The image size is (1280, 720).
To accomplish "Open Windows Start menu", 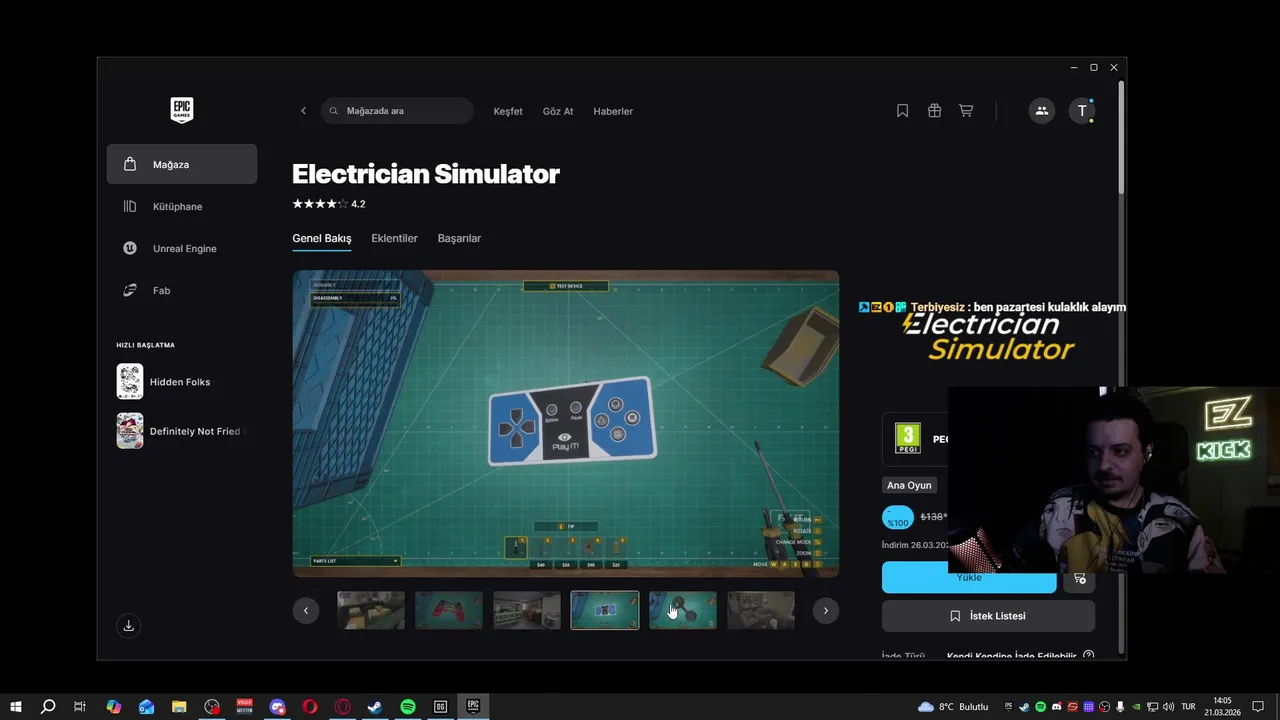I will (x=15, y=707).
